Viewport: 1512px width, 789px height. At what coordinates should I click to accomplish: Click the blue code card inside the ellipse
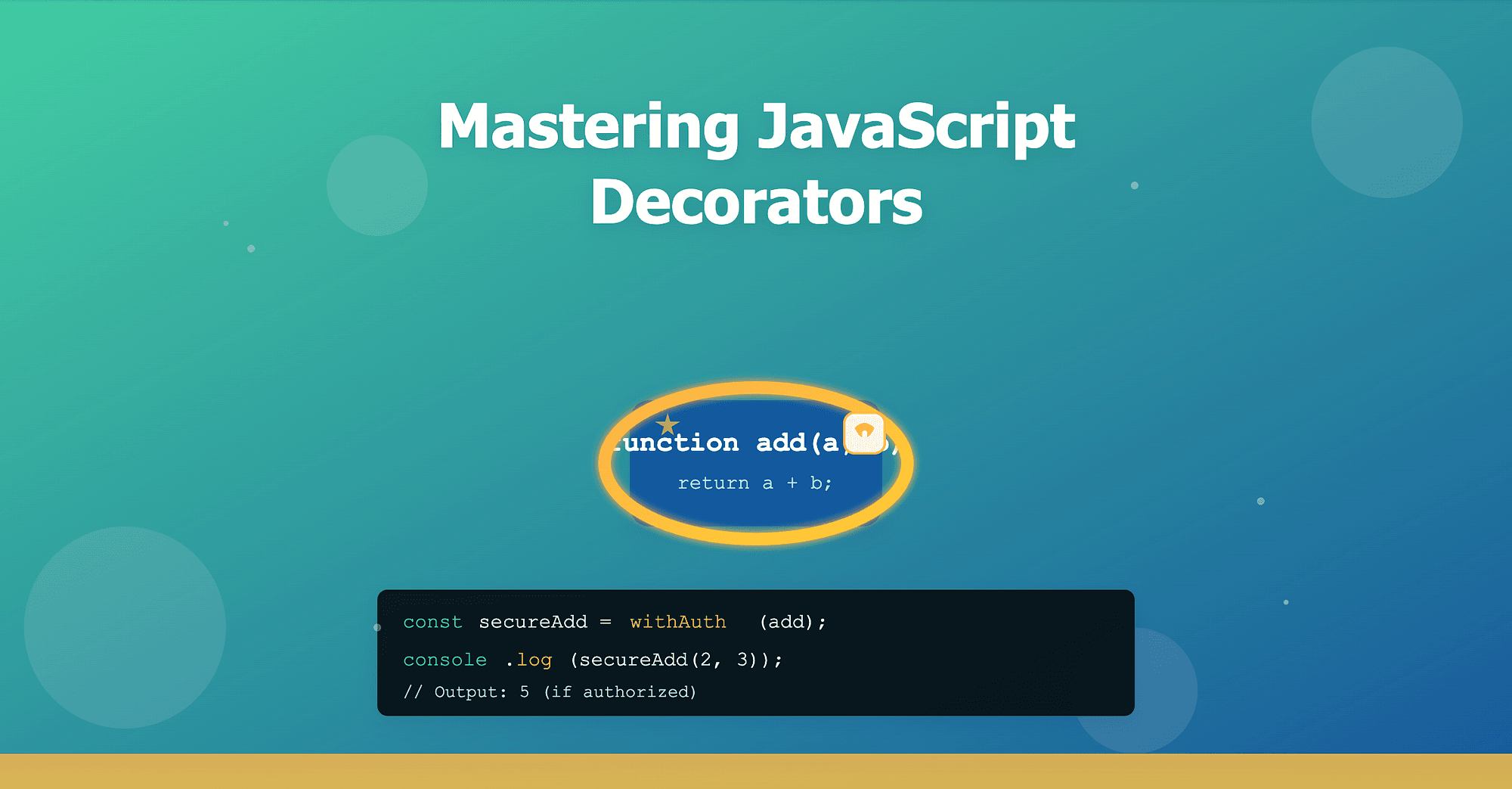click(756, 461)
